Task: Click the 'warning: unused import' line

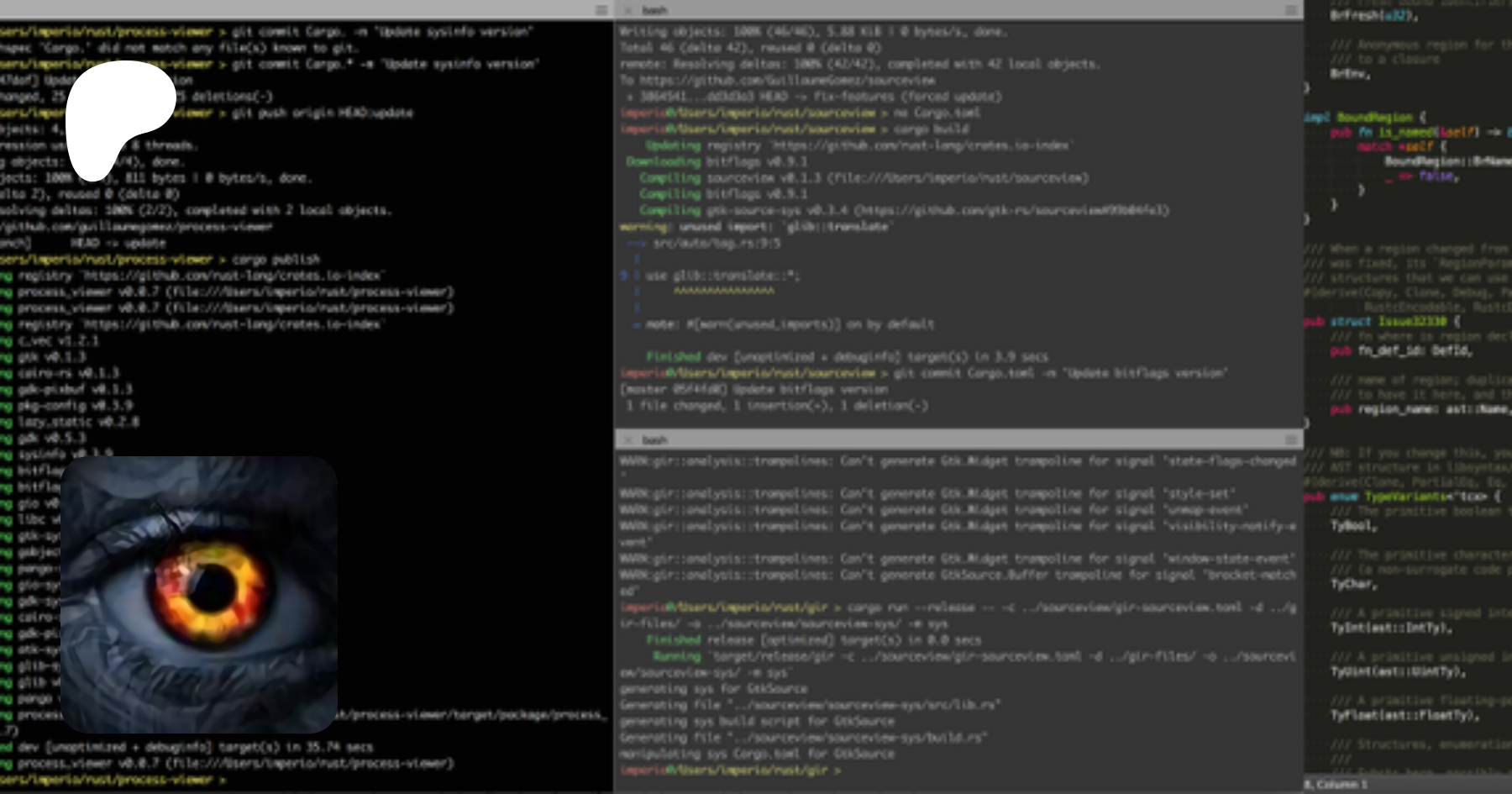Action: tap(756, 227)
